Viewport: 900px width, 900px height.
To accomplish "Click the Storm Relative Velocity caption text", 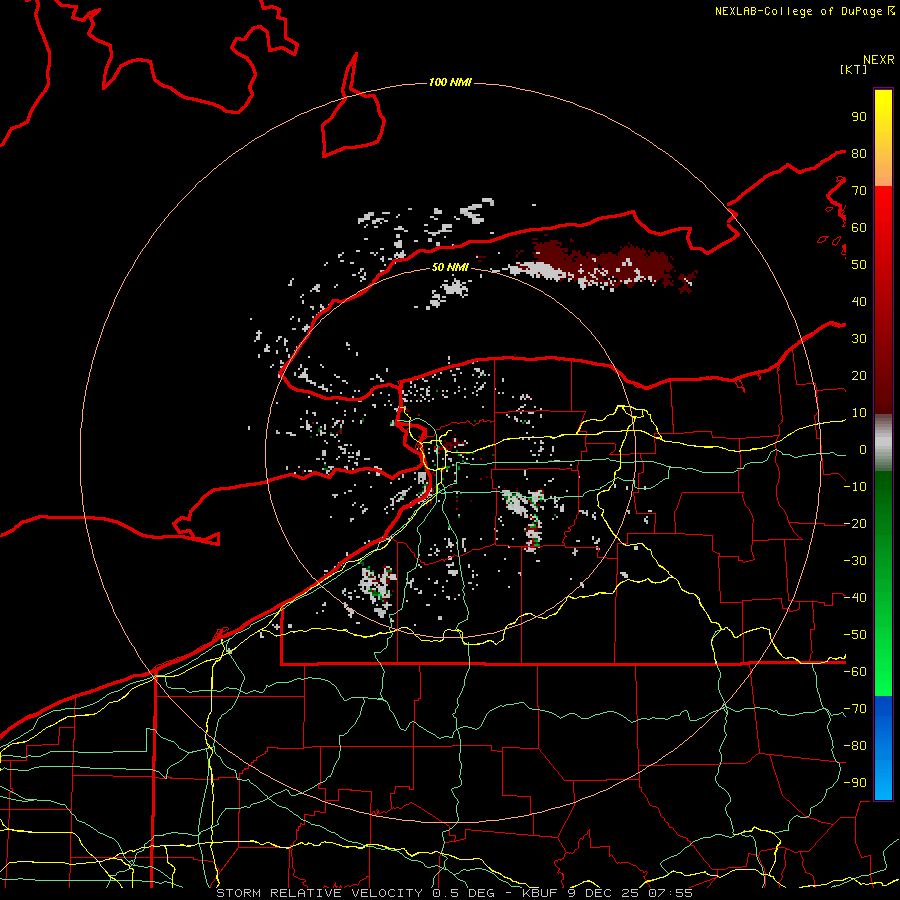I will (x=454, y=893).
